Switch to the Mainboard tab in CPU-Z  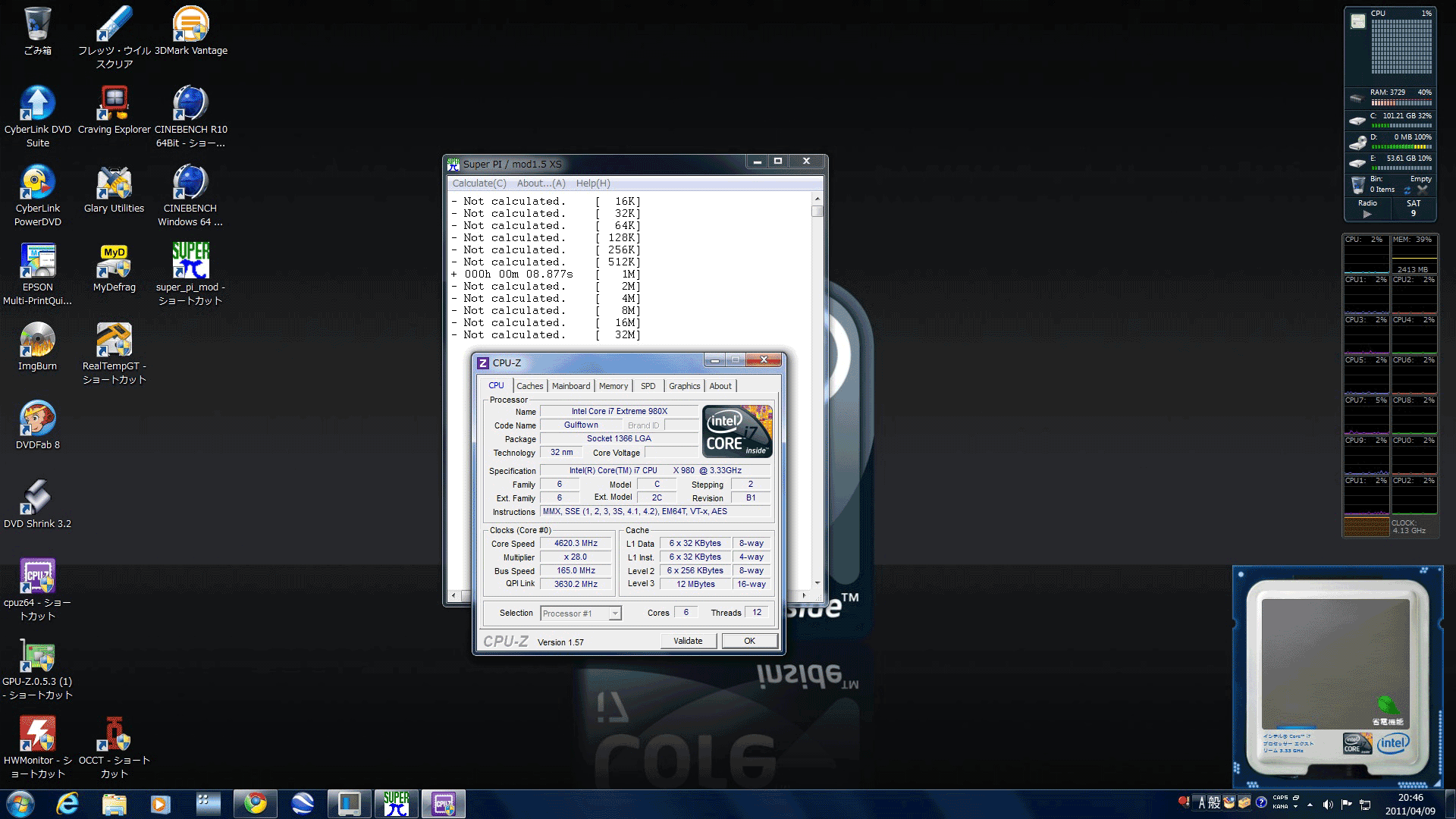(x=570, y=386)
